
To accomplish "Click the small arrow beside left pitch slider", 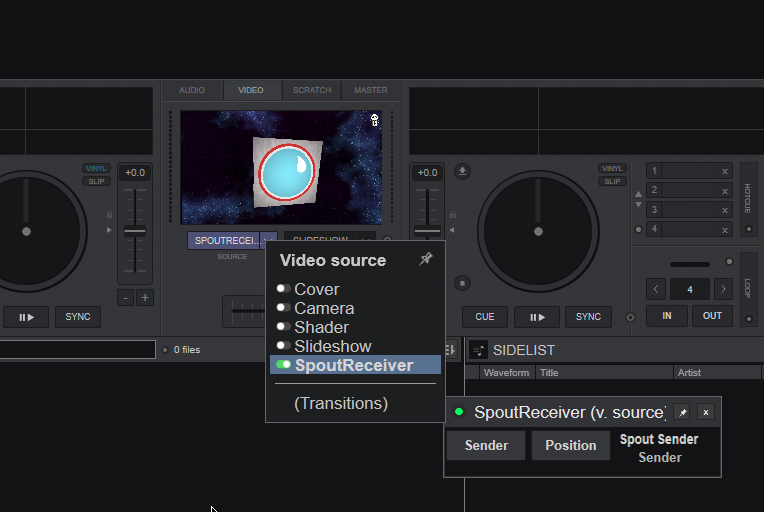I will click(109, 230).
